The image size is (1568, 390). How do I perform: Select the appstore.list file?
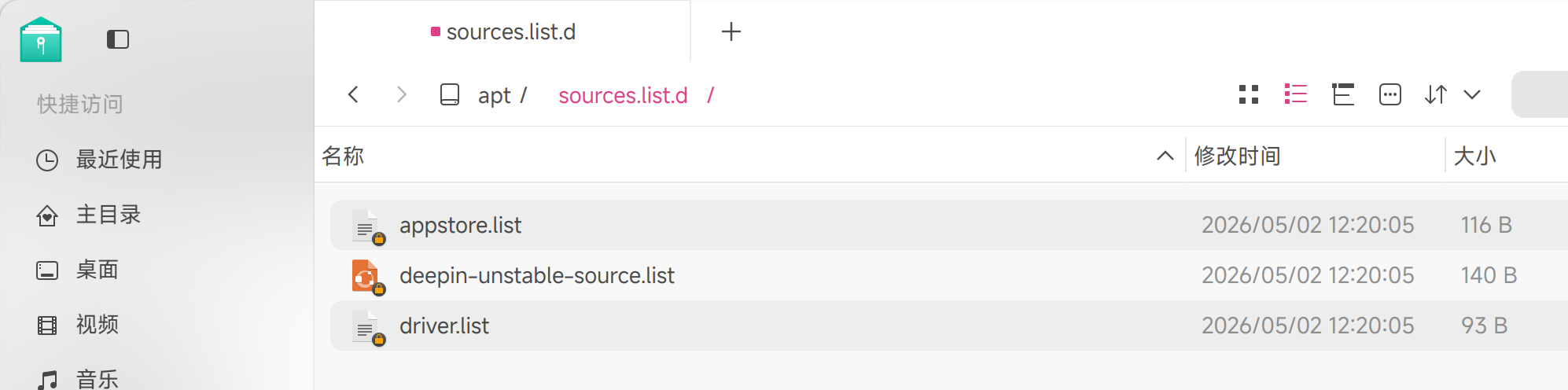click(x=949, y=225)
